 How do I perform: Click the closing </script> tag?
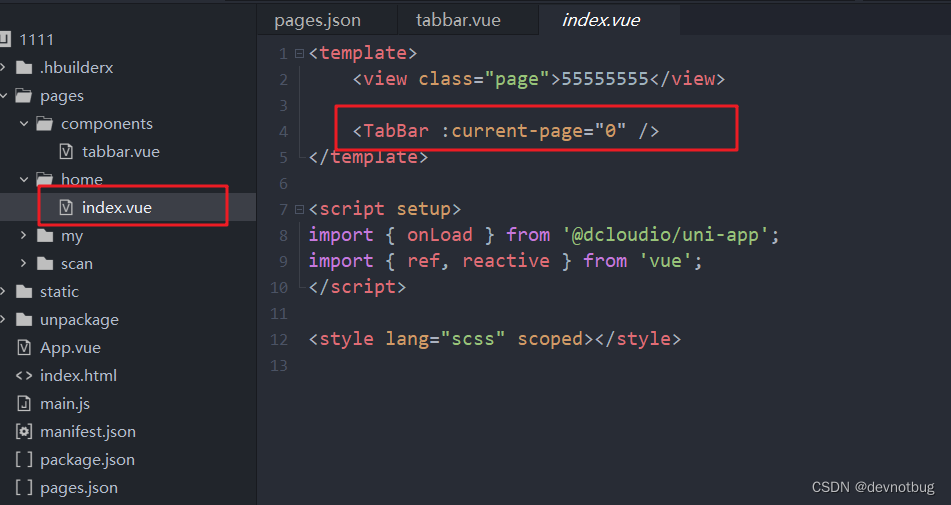tap(357, 287)
